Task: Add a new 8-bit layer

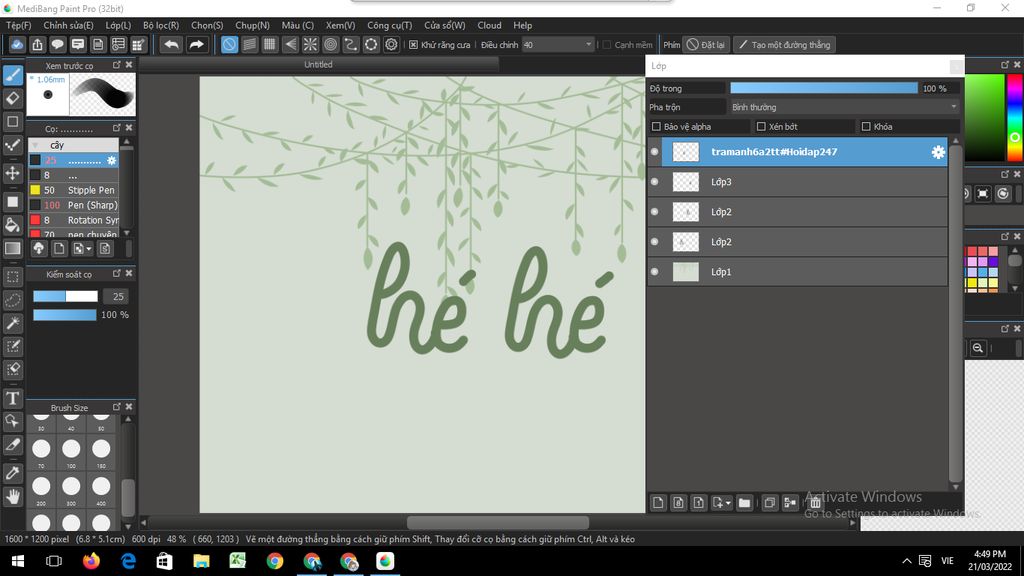Action: click(x=679, y=503)
